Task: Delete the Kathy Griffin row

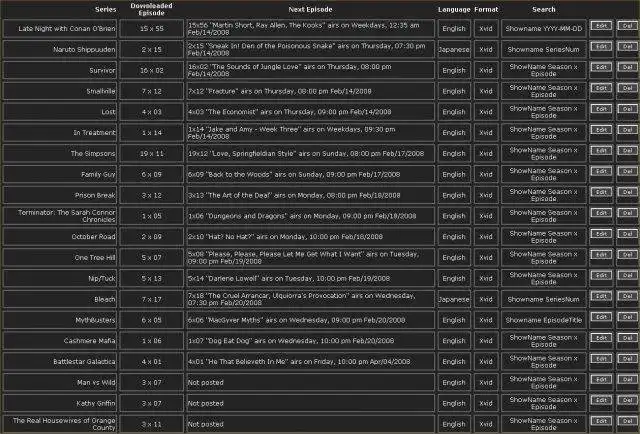Action: pyautogui.click(x=627, y=400)
